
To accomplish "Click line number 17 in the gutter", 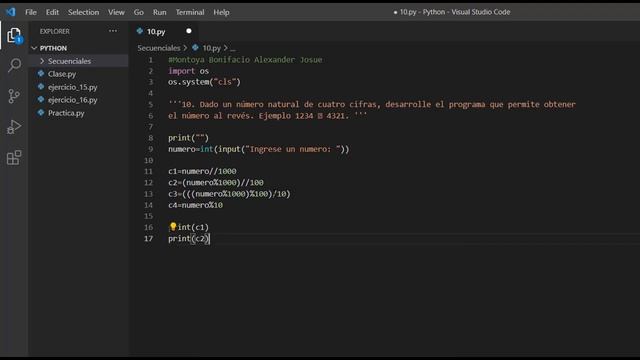I will [148, 238].
